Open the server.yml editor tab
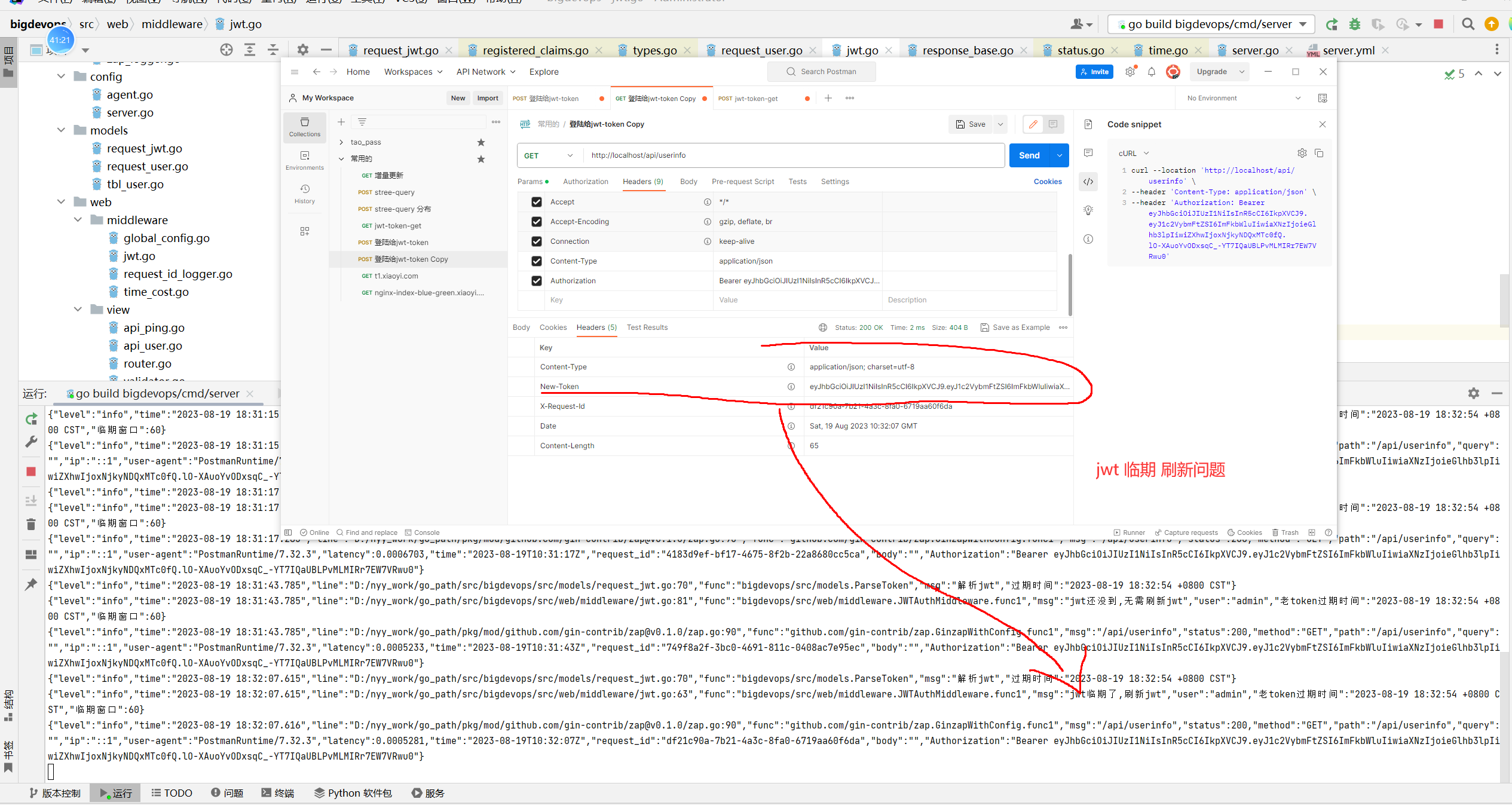Image resolution: width=1512 pixels, height=805 pixels. coord(1348,50)
